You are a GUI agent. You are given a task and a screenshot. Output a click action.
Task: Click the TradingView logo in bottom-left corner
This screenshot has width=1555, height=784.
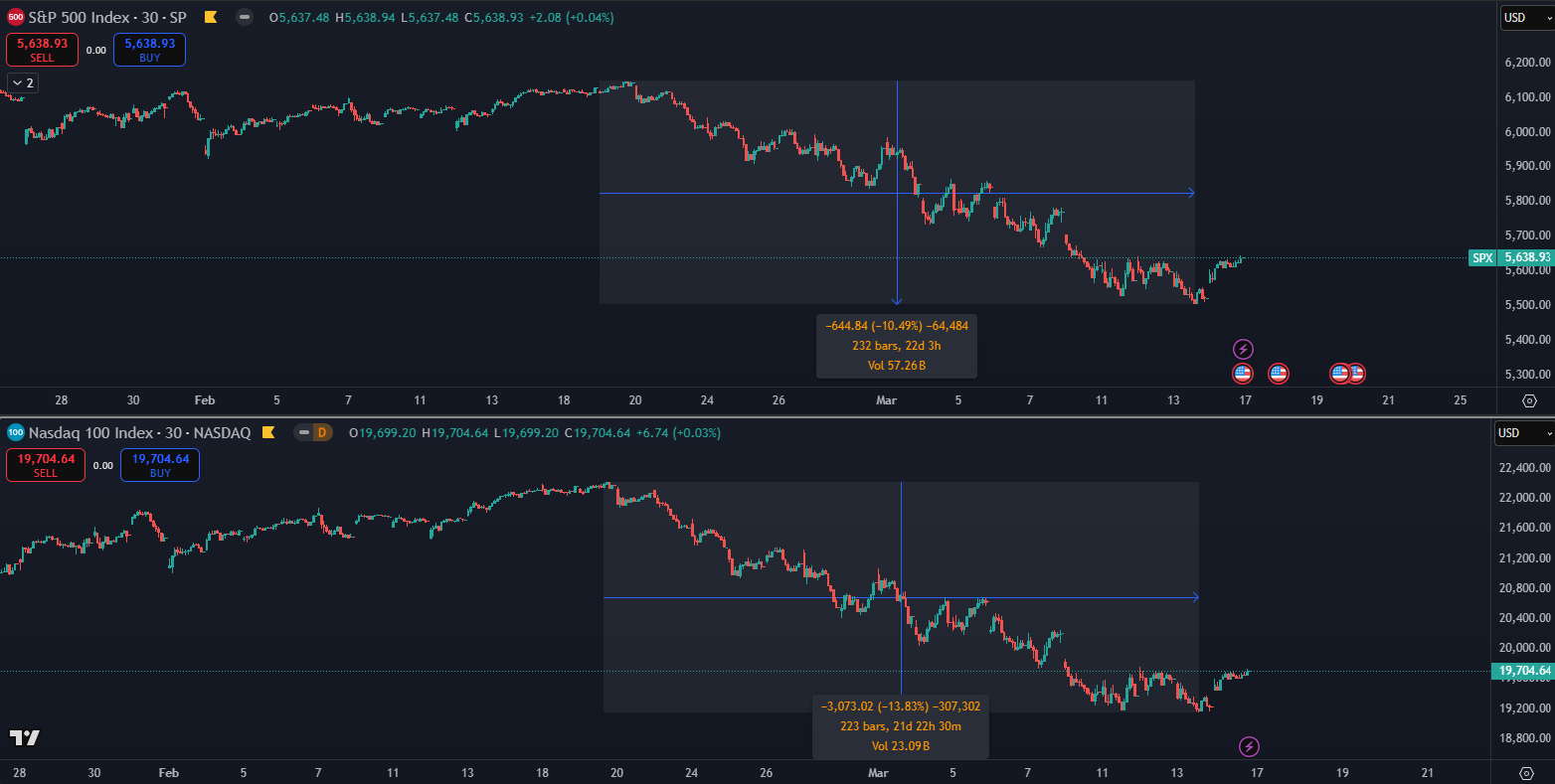coord(25,737)
